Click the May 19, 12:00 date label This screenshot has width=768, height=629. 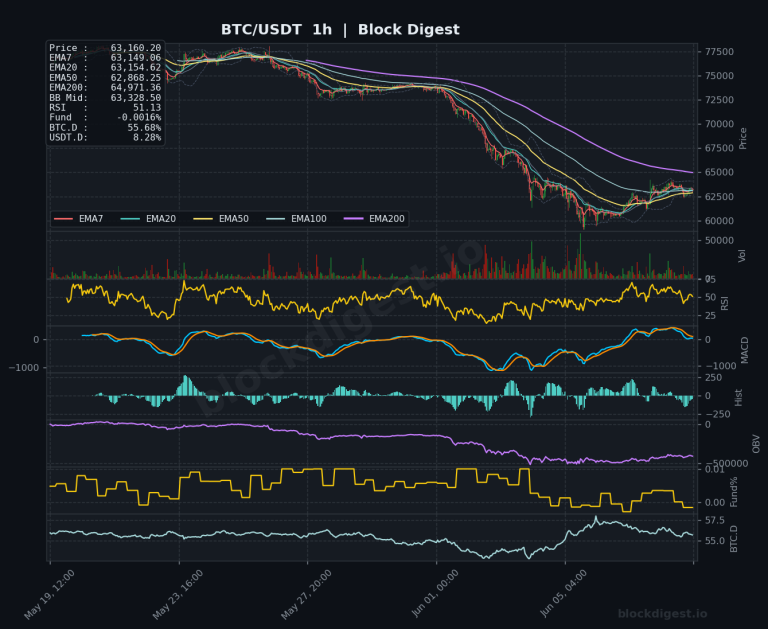[x=49, y=595]
